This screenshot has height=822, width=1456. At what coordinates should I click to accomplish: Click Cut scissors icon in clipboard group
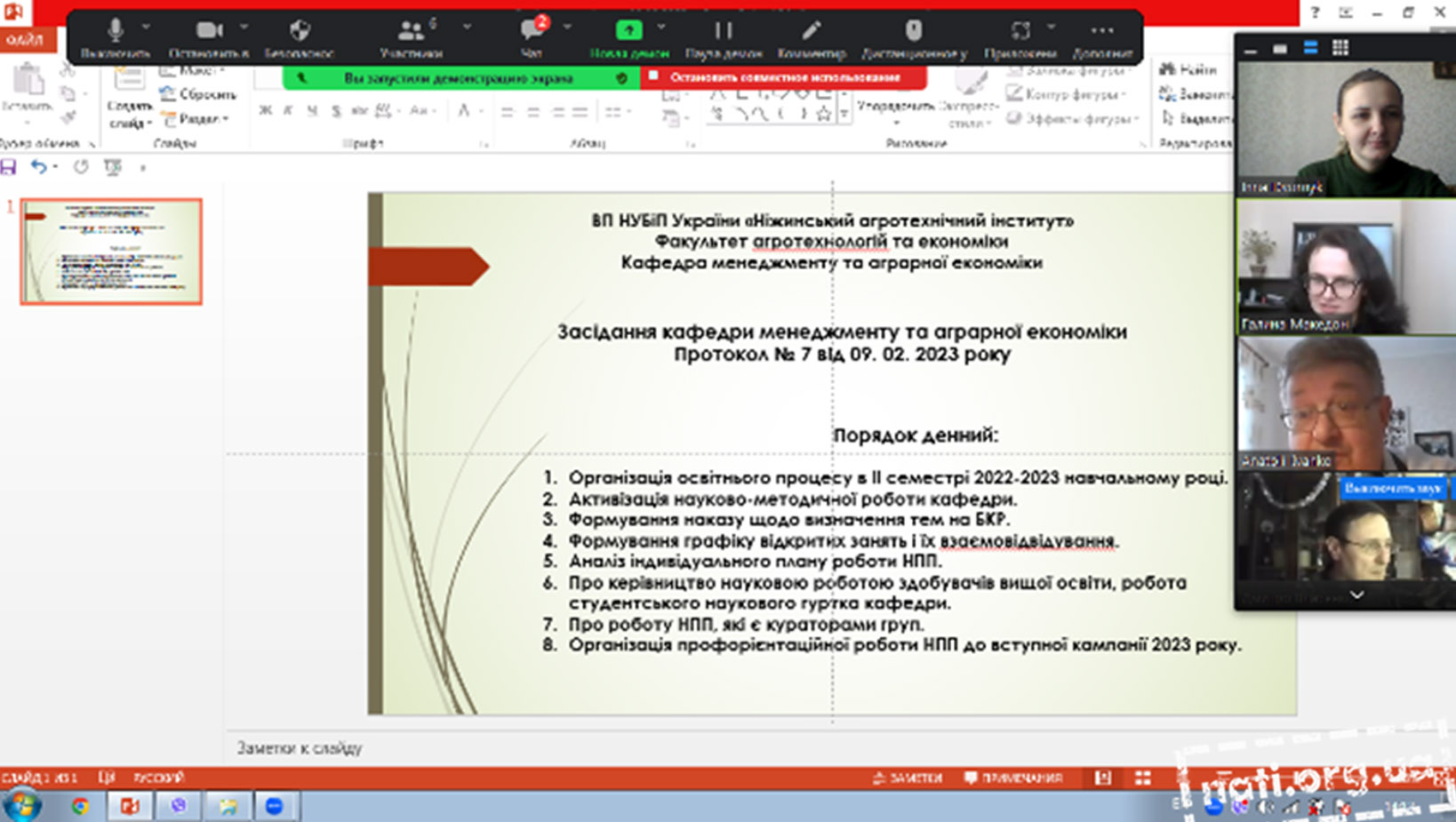pyautogui.click(x=68, y=70)
